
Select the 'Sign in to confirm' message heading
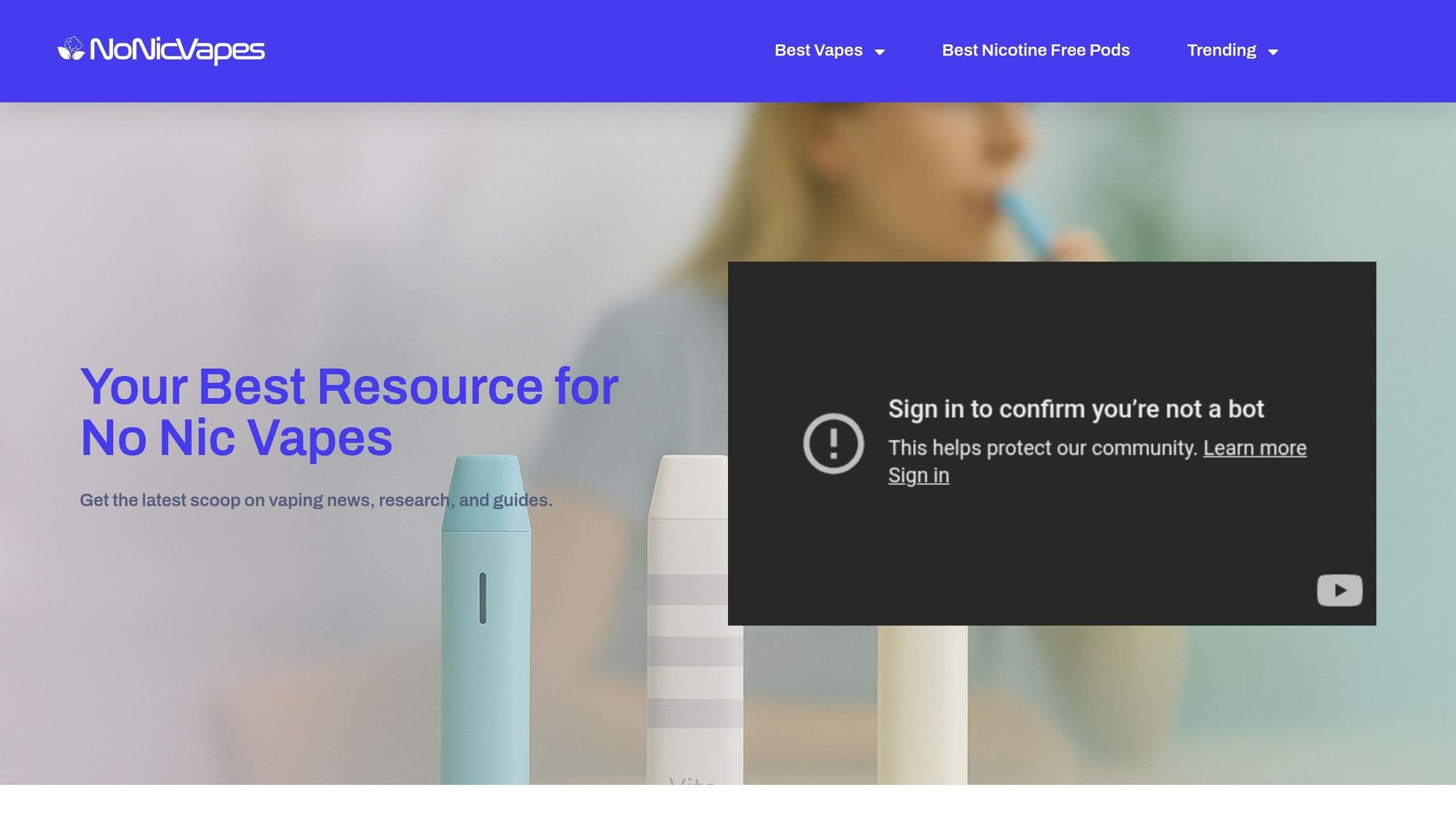click(x=1076, y=409)
